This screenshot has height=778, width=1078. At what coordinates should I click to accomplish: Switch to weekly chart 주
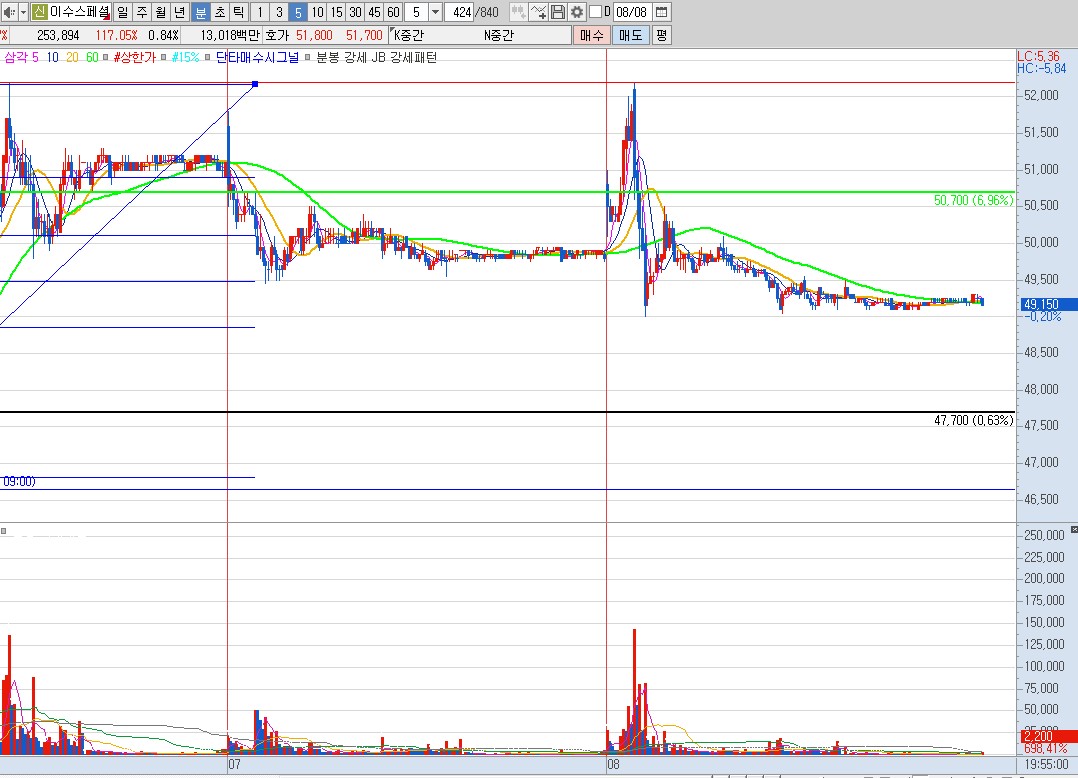click(x=142, y=12)
